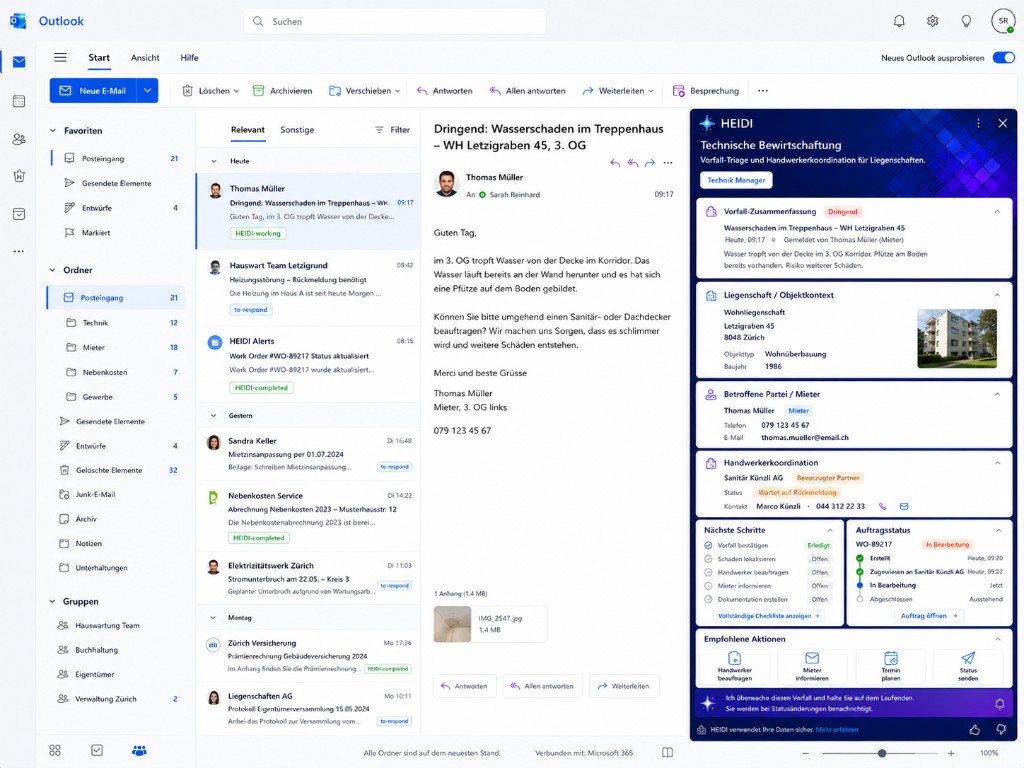Open the Verschieben dropdown arrow
Screen dimensions: 1024x768
(397, 91)
